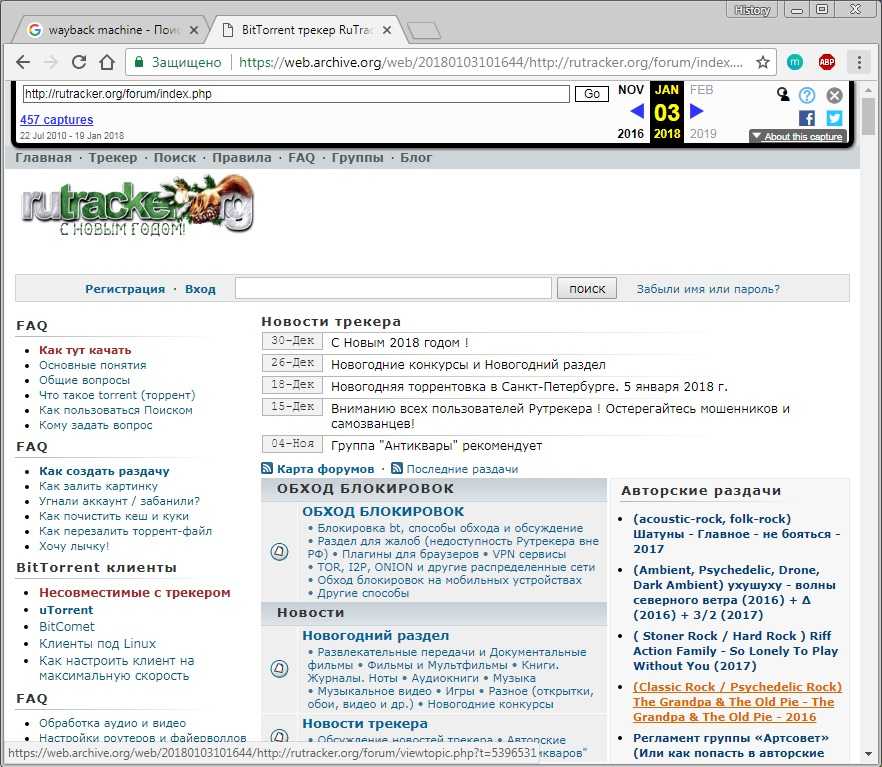The image size is (882, 767).
Task: Open the browser home page
Action: (107, 62)
